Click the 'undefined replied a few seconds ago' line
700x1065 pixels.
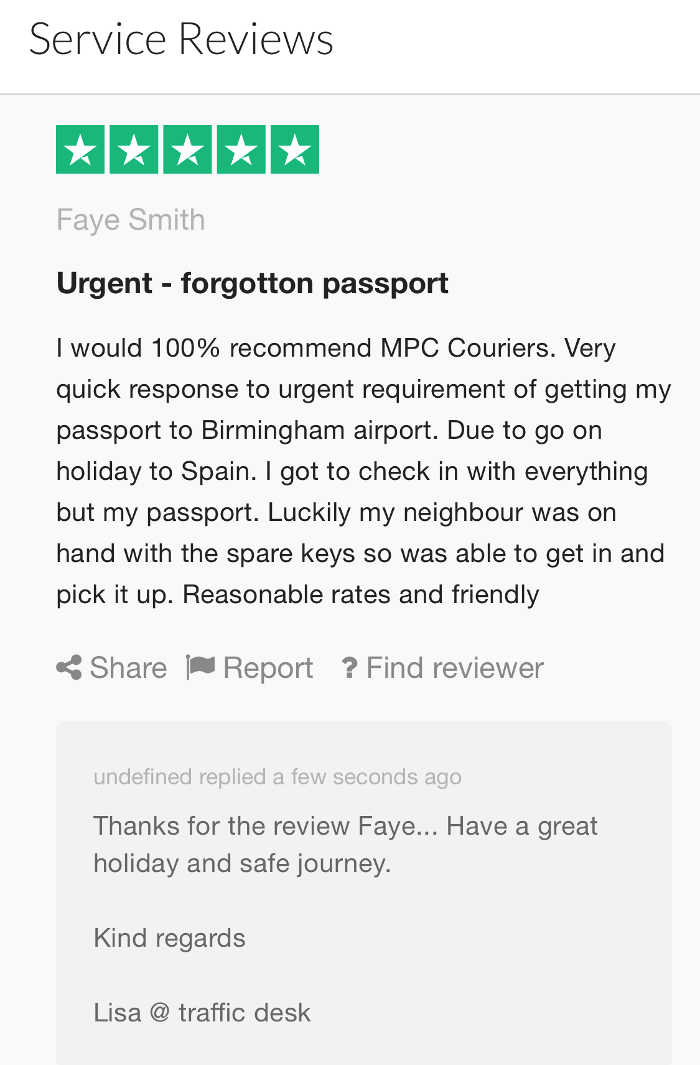tap(277, 777)
